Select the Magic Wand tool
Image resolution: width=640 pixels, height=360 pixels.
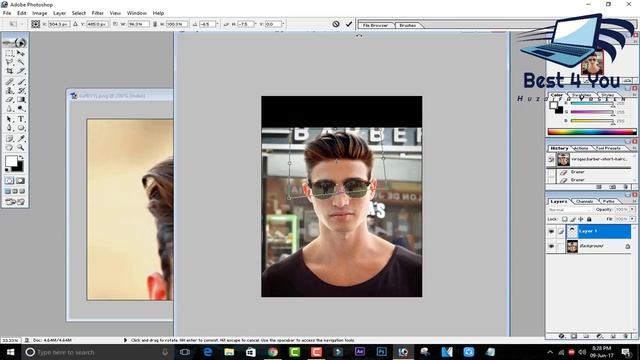[x=21, y=62]
